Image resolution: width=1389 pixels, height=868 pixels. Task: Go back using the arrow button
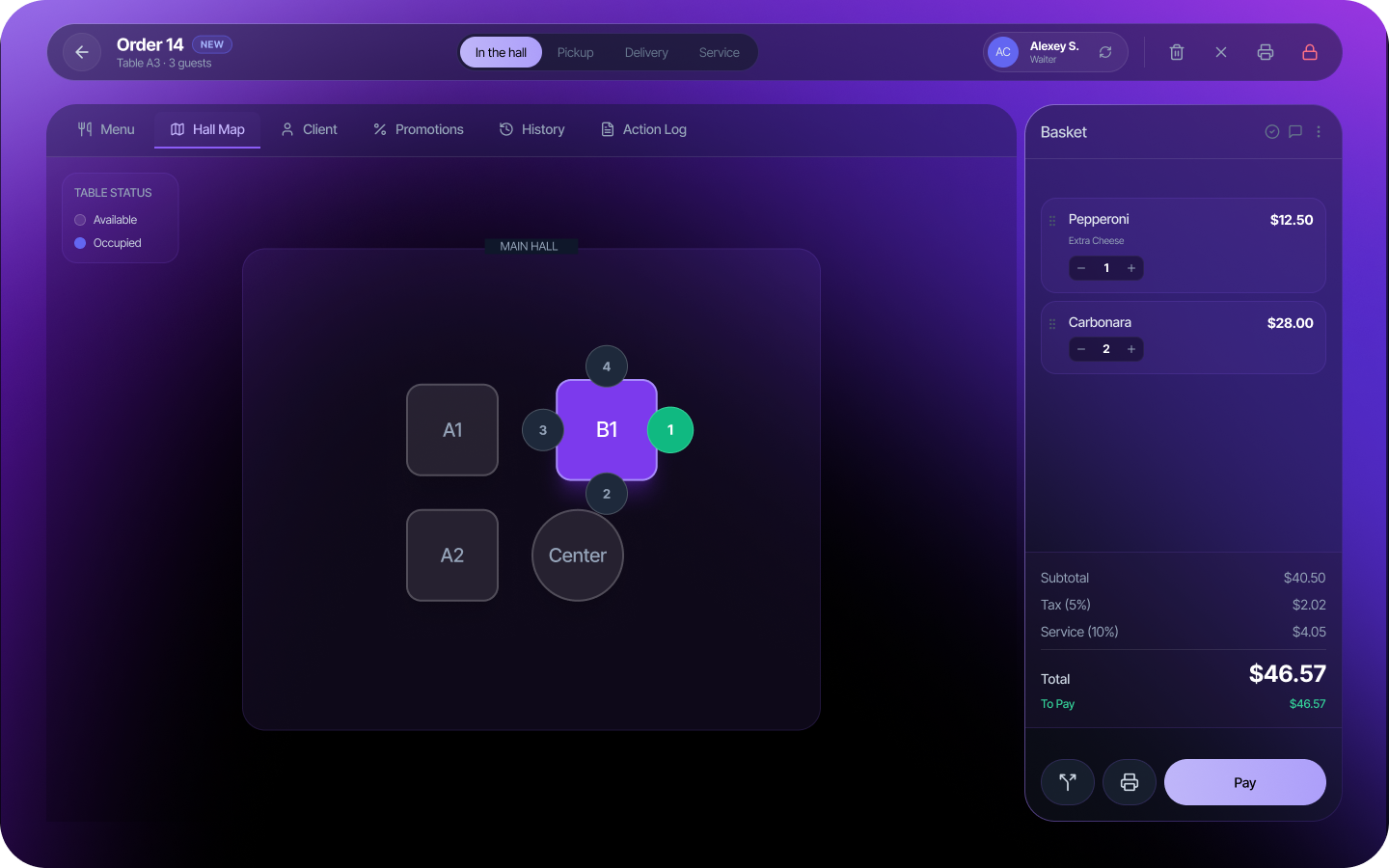coord(82,52)
